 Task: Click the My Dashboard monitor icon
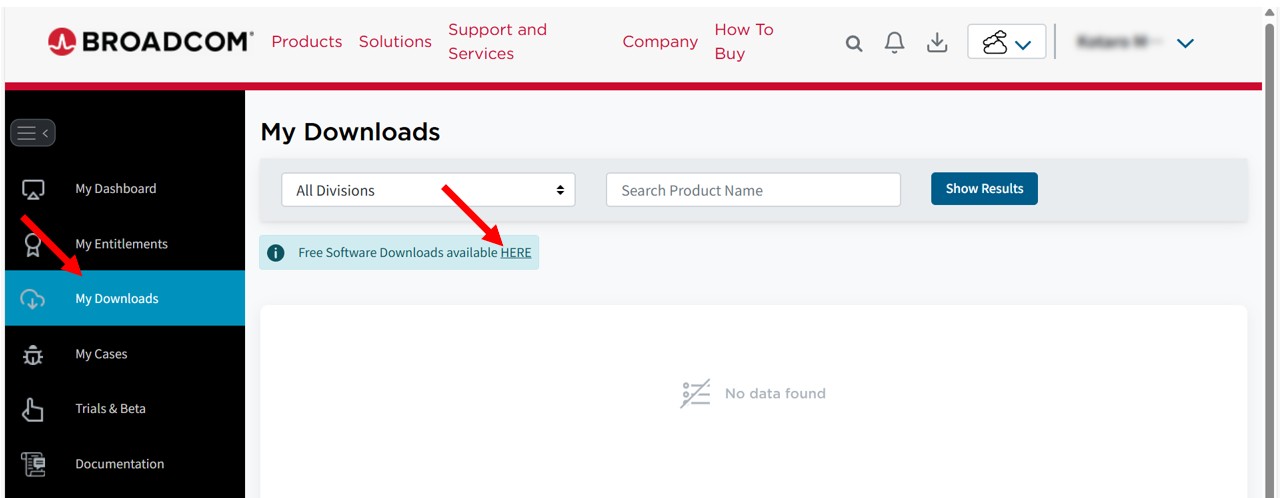tap(33, 189)
